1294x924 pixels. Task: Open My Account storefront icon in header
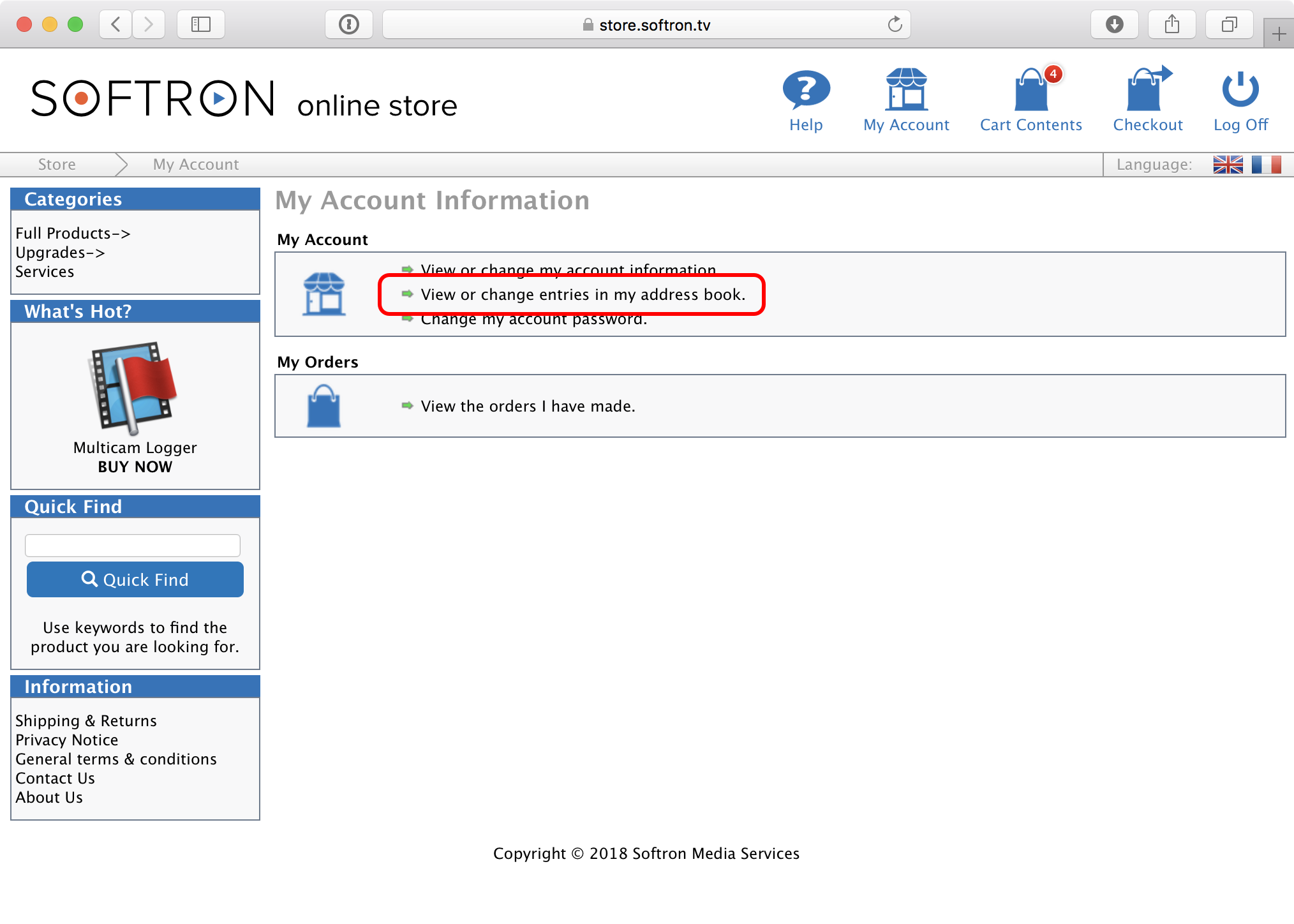click(x=906, y=89)
